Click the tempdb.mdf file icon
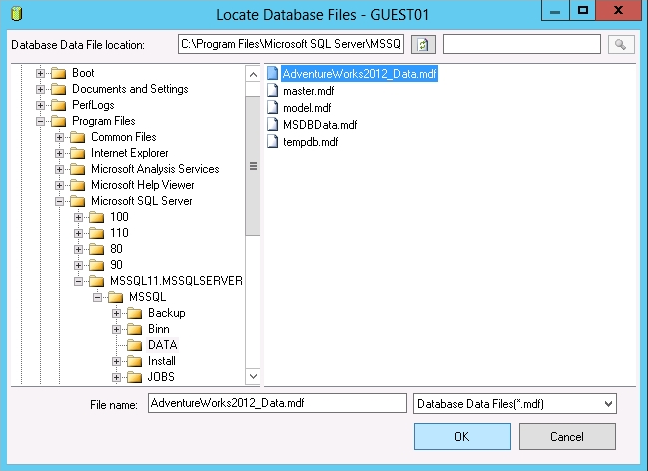 272,142
